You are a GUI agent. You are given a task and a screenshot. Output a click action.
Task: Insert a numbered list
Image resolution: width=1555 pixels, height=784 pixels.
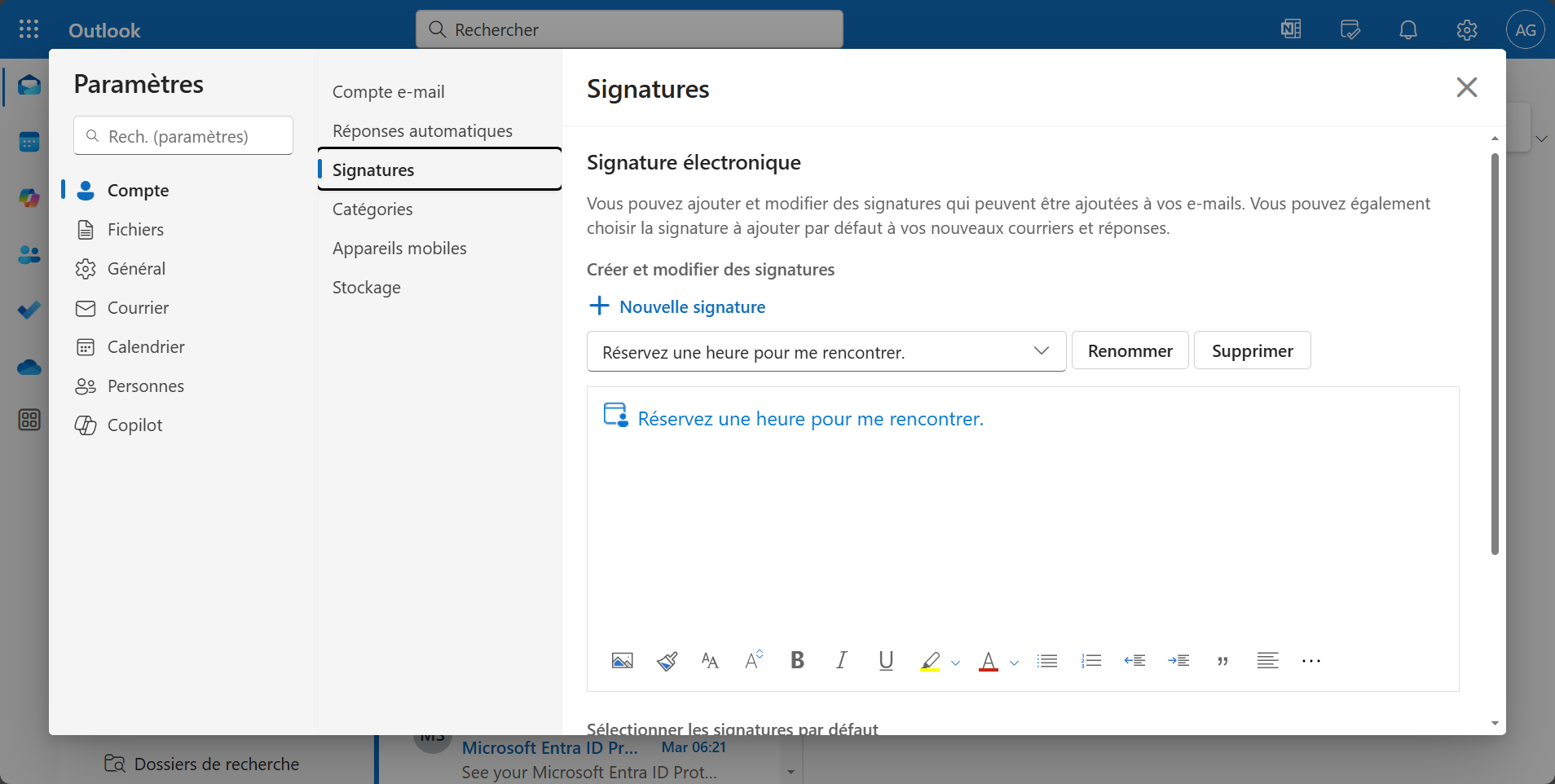[x=1091, y=661]
